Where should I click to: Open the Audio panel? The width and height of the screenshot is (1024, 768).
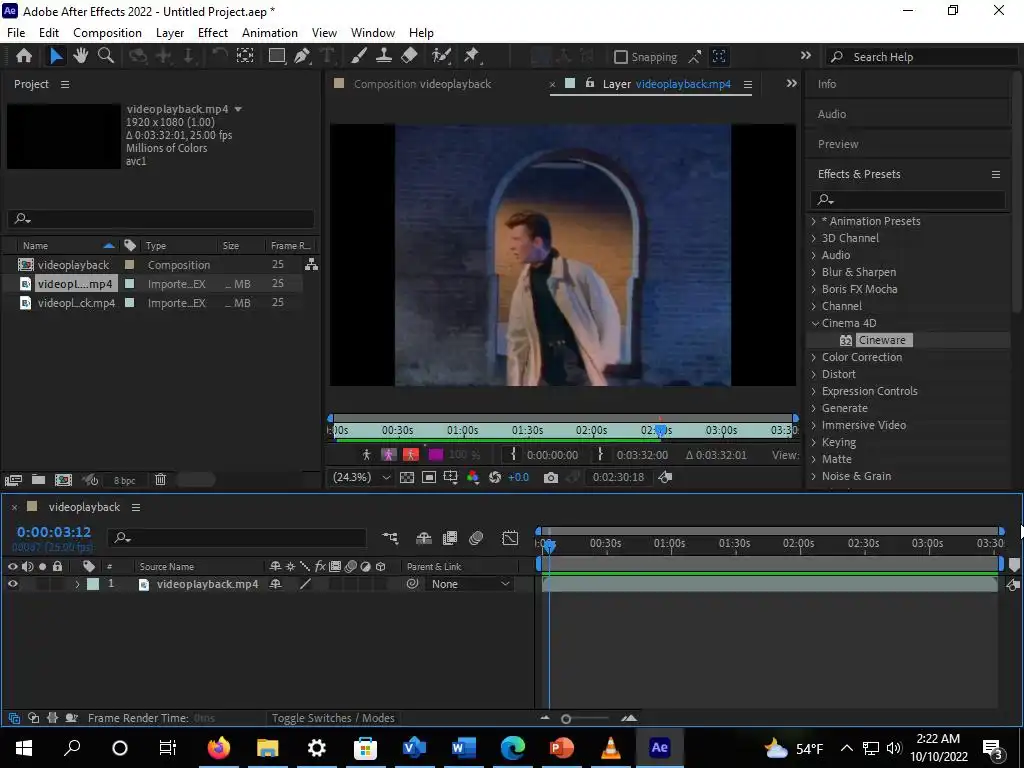[x=831, y=114]
